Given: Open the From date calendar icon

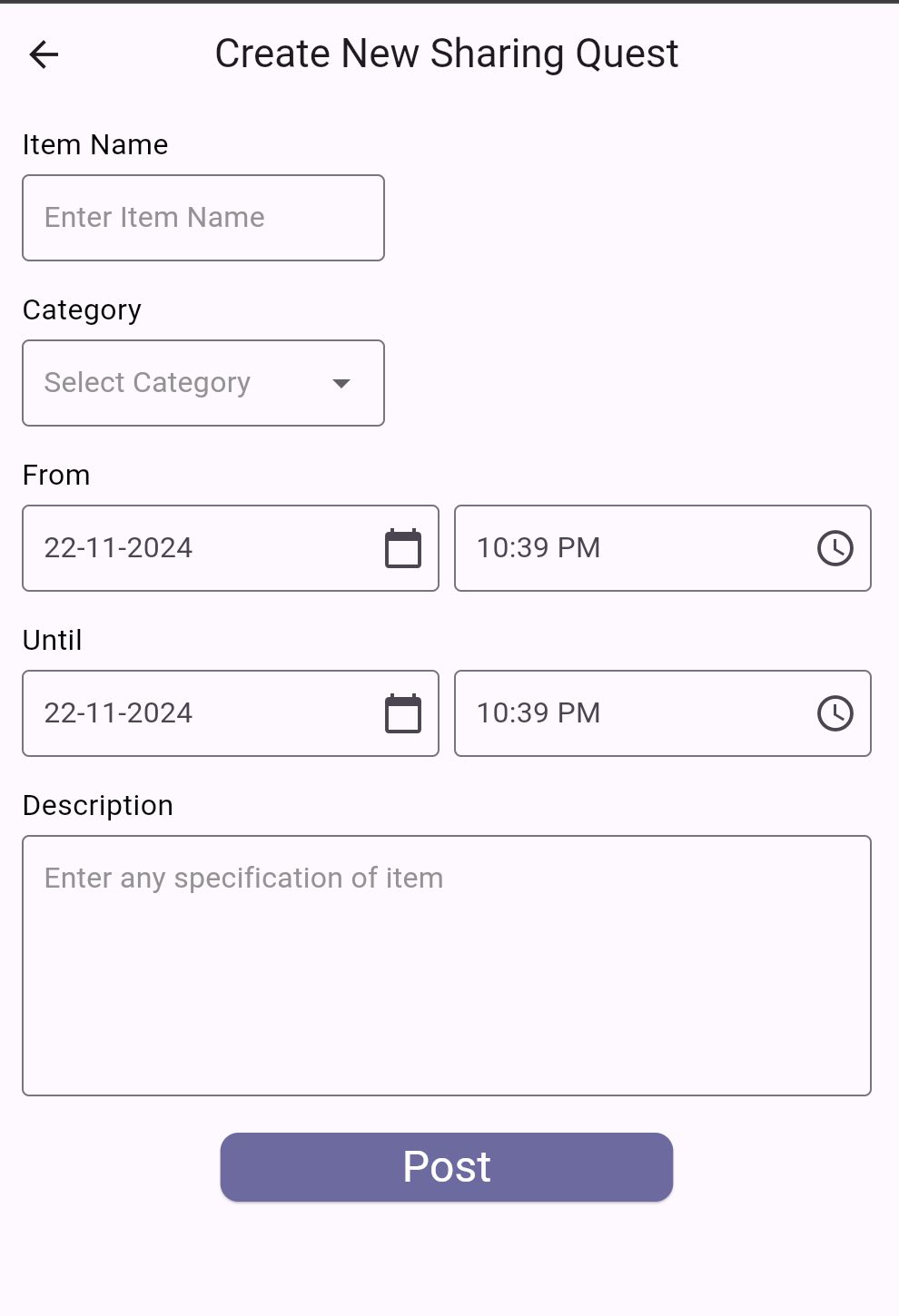Looking at the screenshot, I should 403,548.
